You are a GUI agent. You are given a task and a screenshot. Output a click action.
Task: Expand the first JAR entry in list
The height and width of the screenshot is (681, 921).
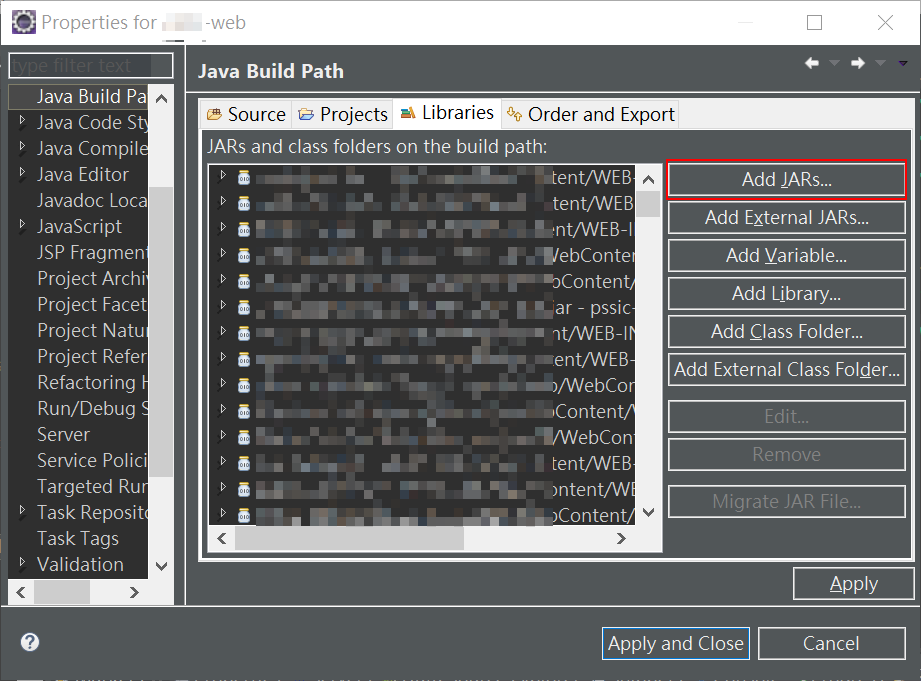click(x=223, y=177)
